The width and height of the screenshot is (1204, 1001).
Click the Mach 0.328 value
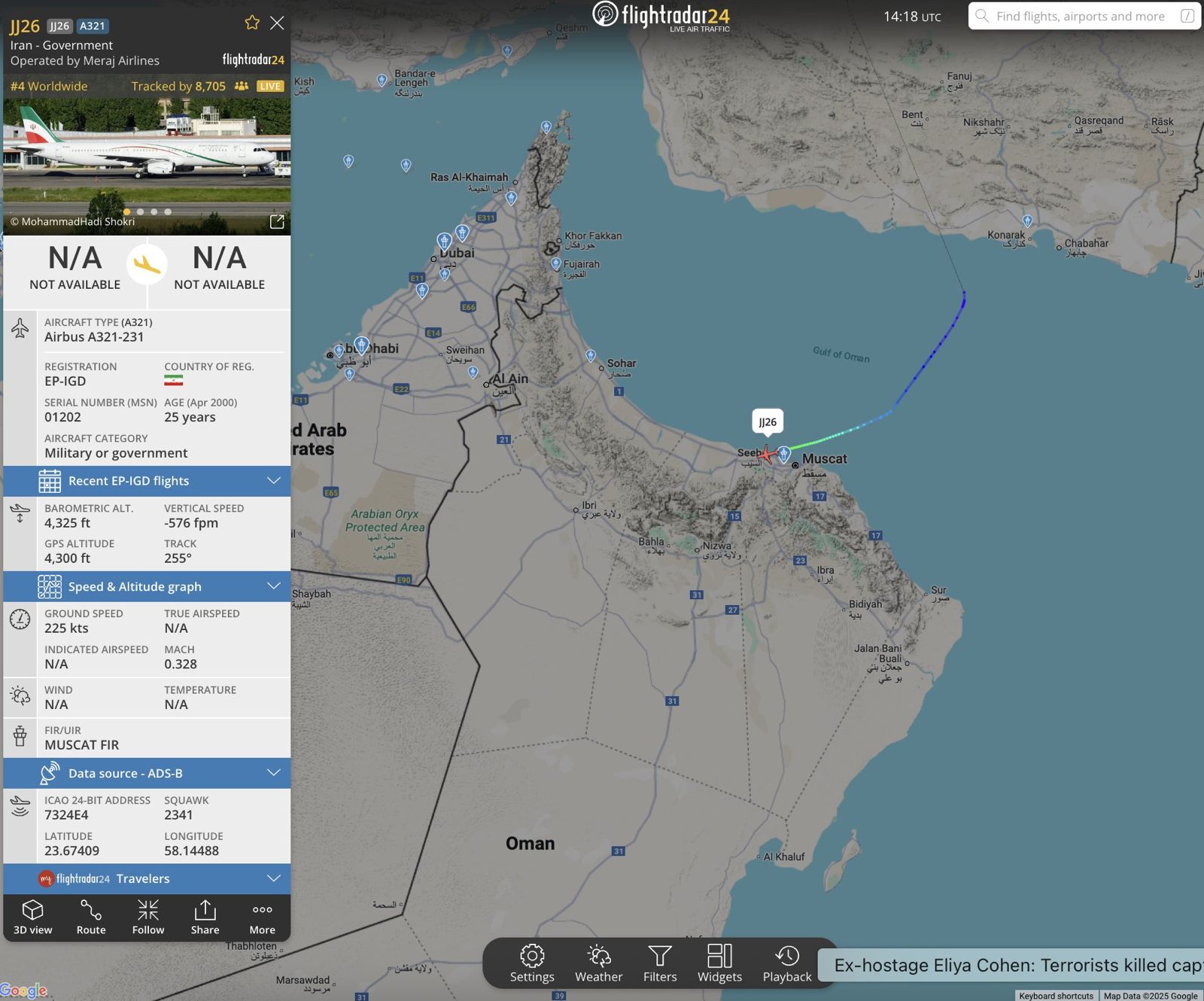point(181,664)
